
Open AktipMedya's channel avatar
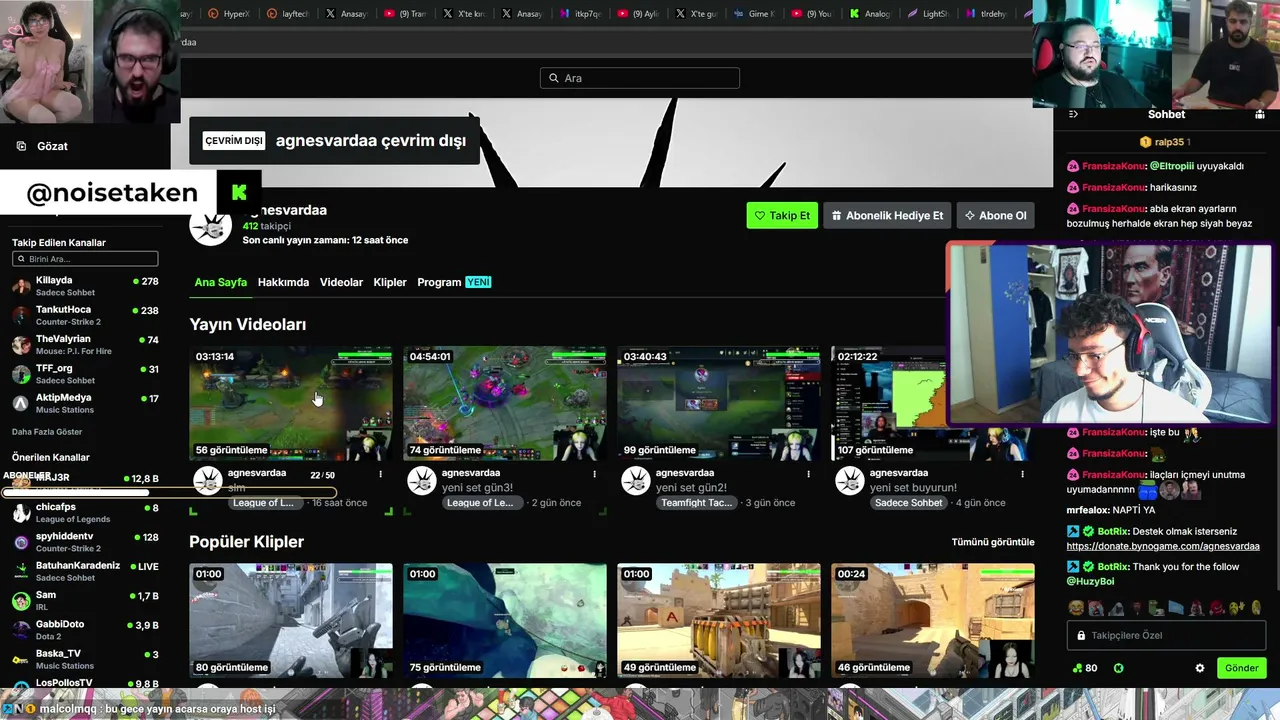[21, 403]
